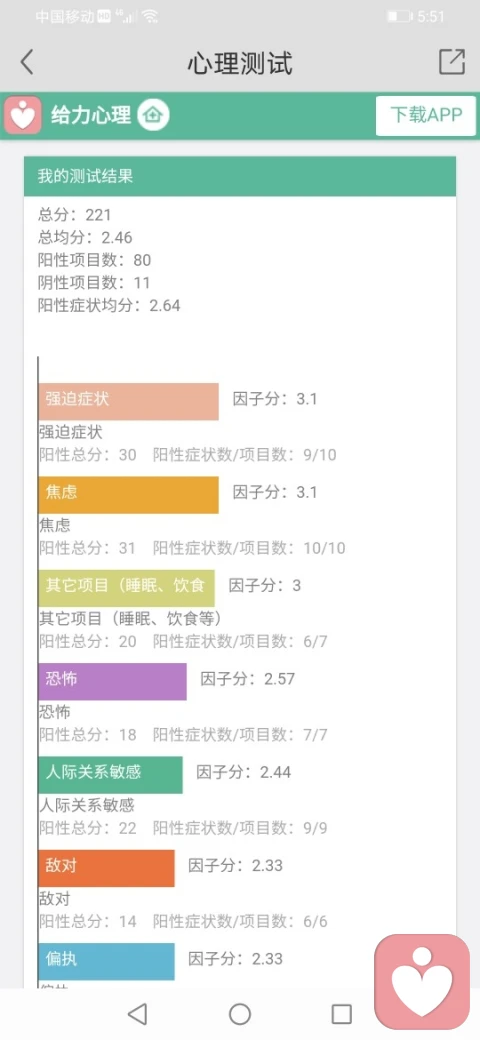Tap the red-orange 敌对 bar
480x1040 pixels.
point(106,868)
